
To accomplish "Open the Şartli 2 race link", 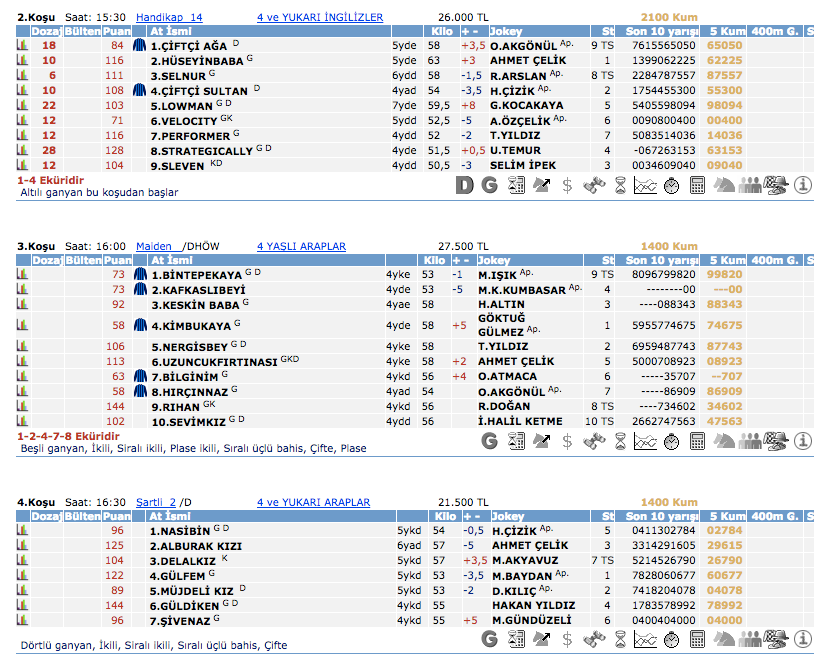I will 158,502.
